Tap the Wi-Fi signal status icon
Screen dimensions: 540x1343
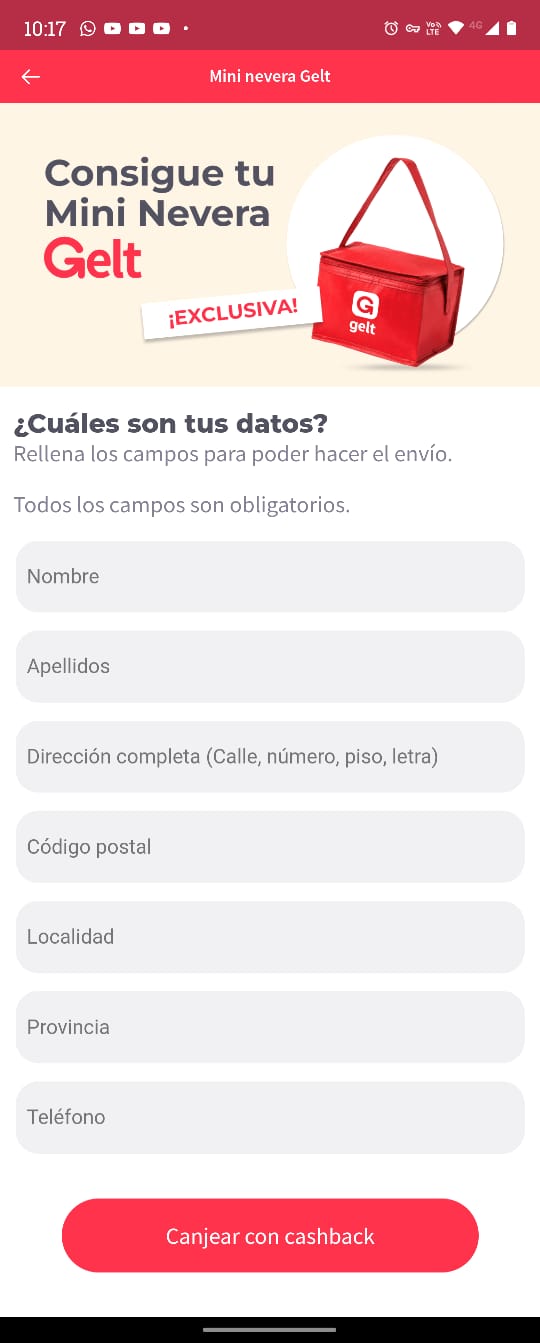pos(456,28)
